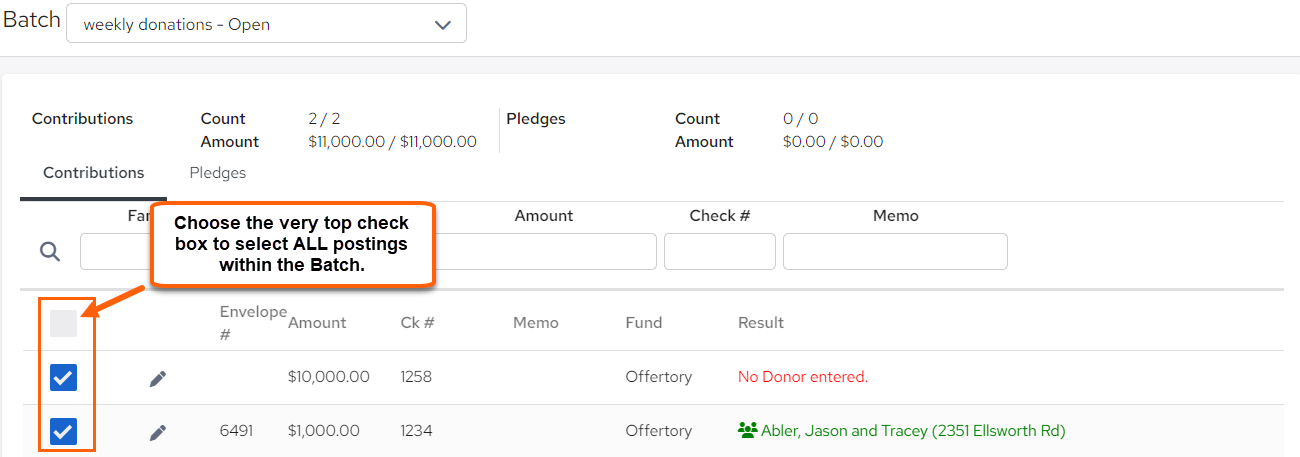Open Abler, Jason and Tracey donor link
The image size is (1300, 457).
[x=913, y=431]
